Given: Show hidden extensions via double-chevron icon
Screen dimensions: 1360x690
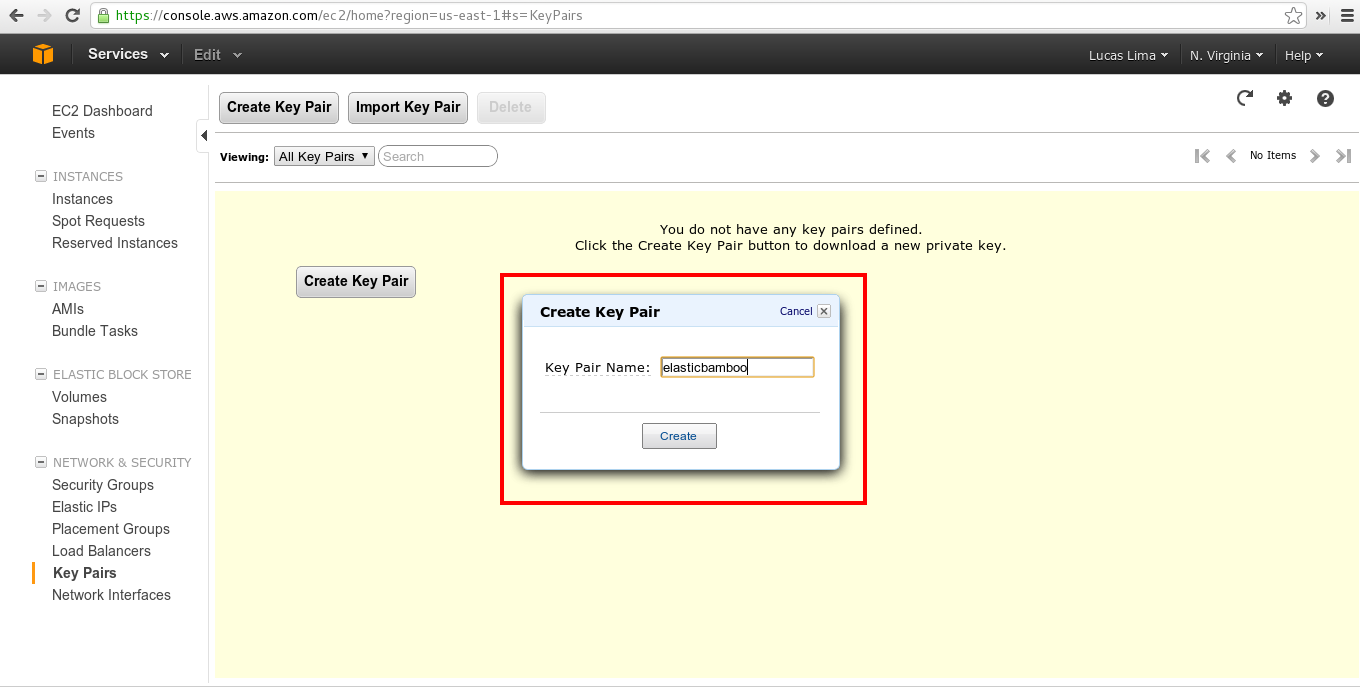Looking at the screenshot, I should (x=1321, y=15).
